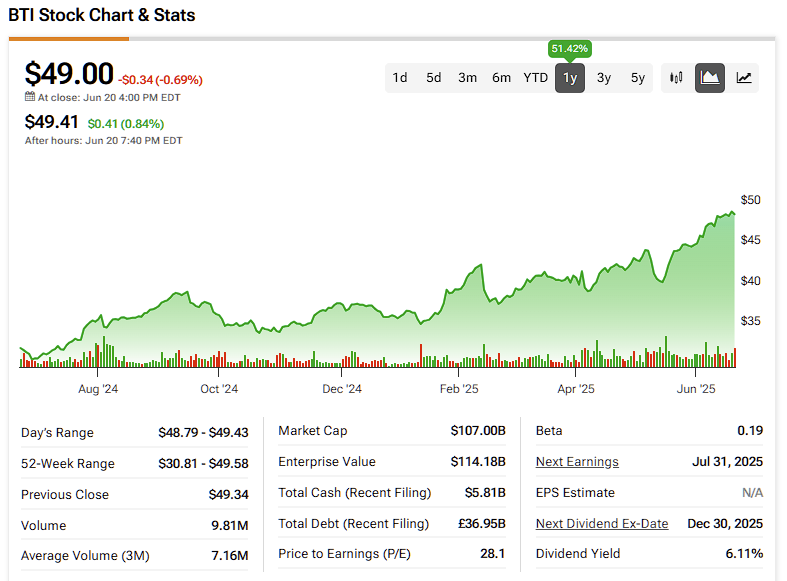Click the 52-Week Range value $30.81 - $49.58
Image resolution: width=787 pixels, height=581 pixels.
point(203,464)
